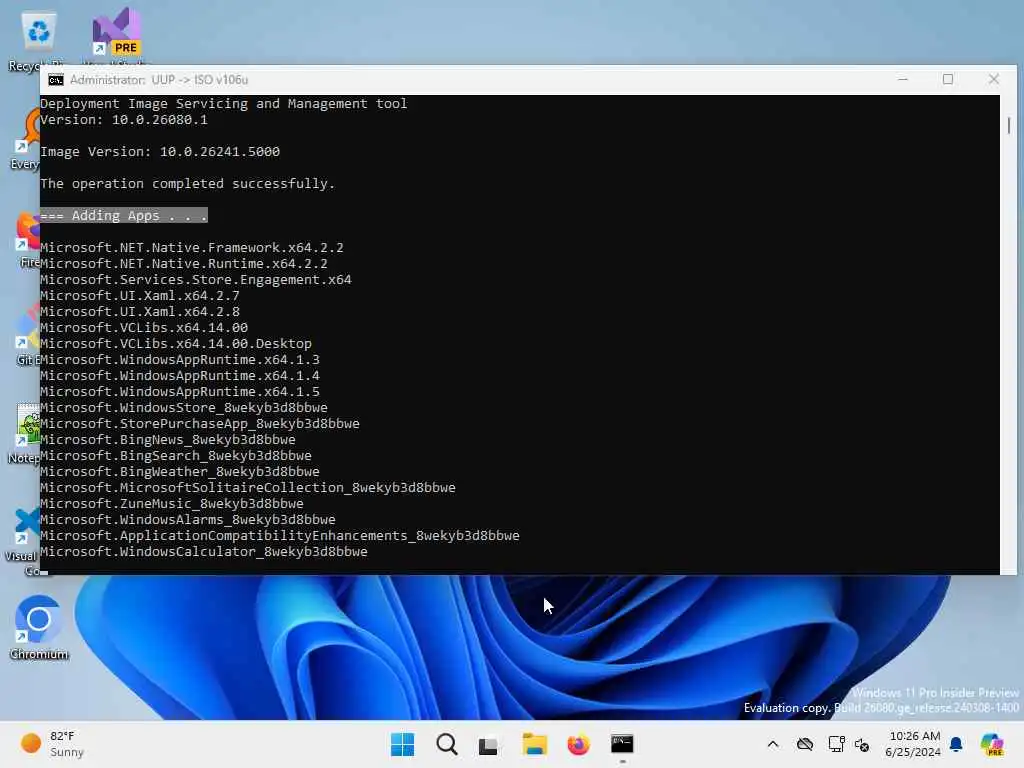This screenshot has width=1024, height=768.
Task: Open the Notepad++ desktop shortcut
Action: pos(26,432)
